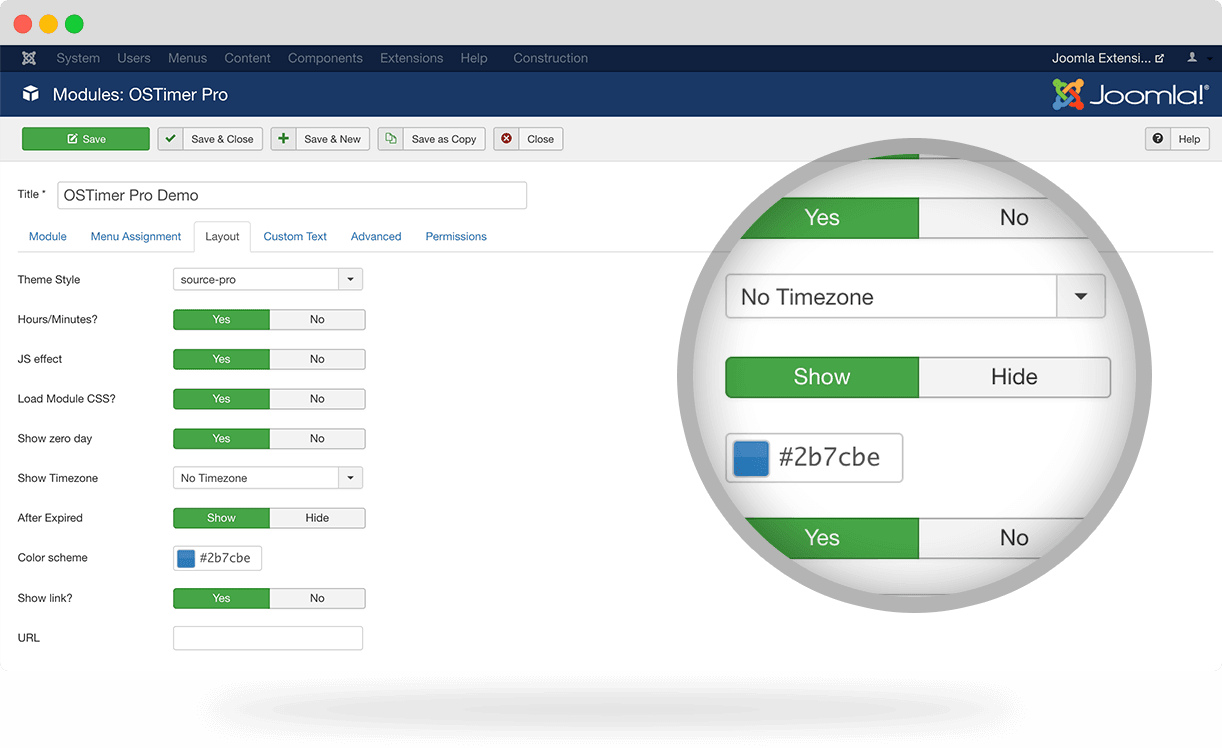This screenshot has height=748, width=1222.
Task: Click the user account icon in top bar
Action: tap(1191, 58)
